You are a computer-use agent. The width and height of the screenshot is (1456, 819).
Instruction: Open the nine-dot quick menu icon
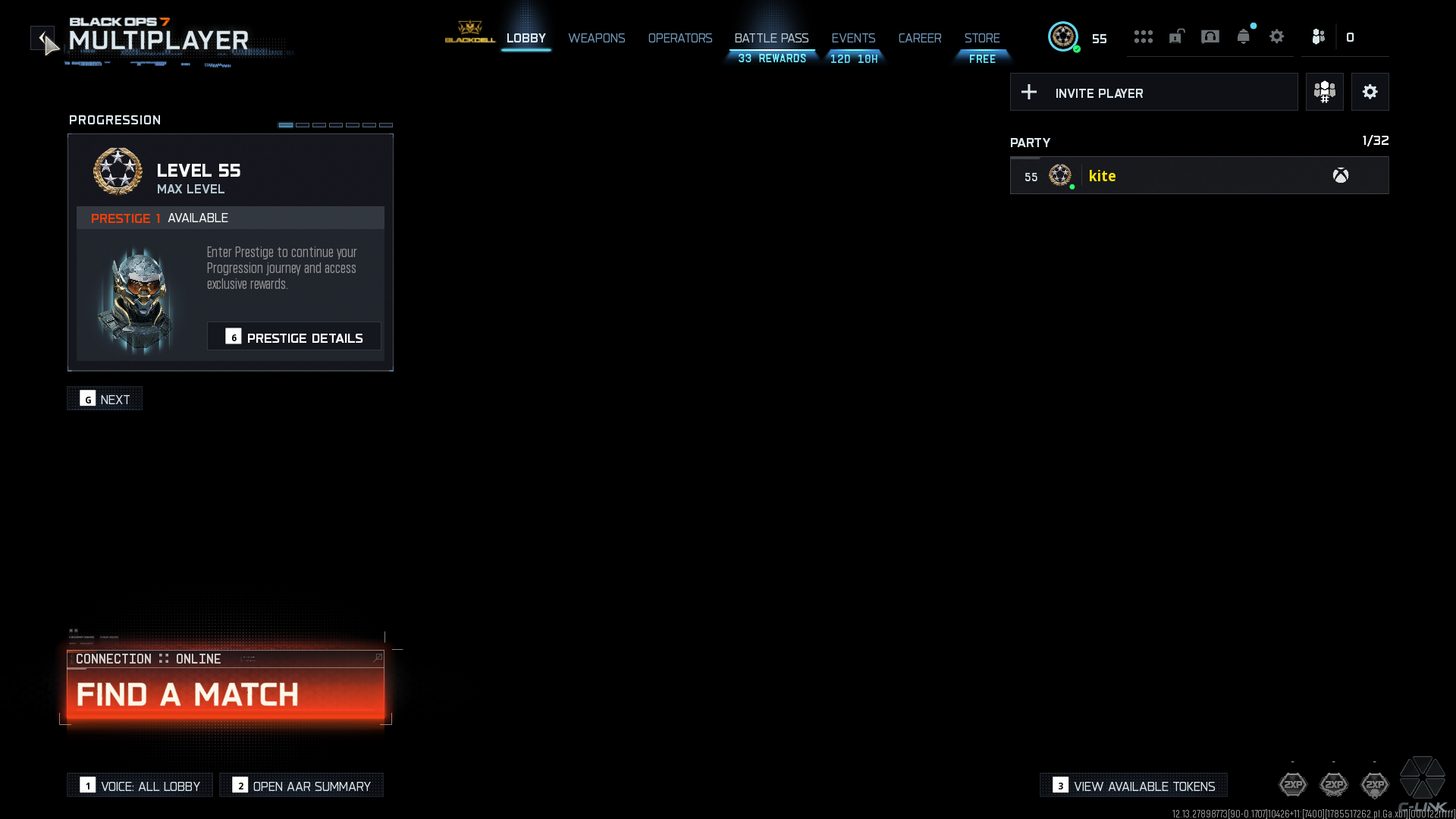(1144, 36)
